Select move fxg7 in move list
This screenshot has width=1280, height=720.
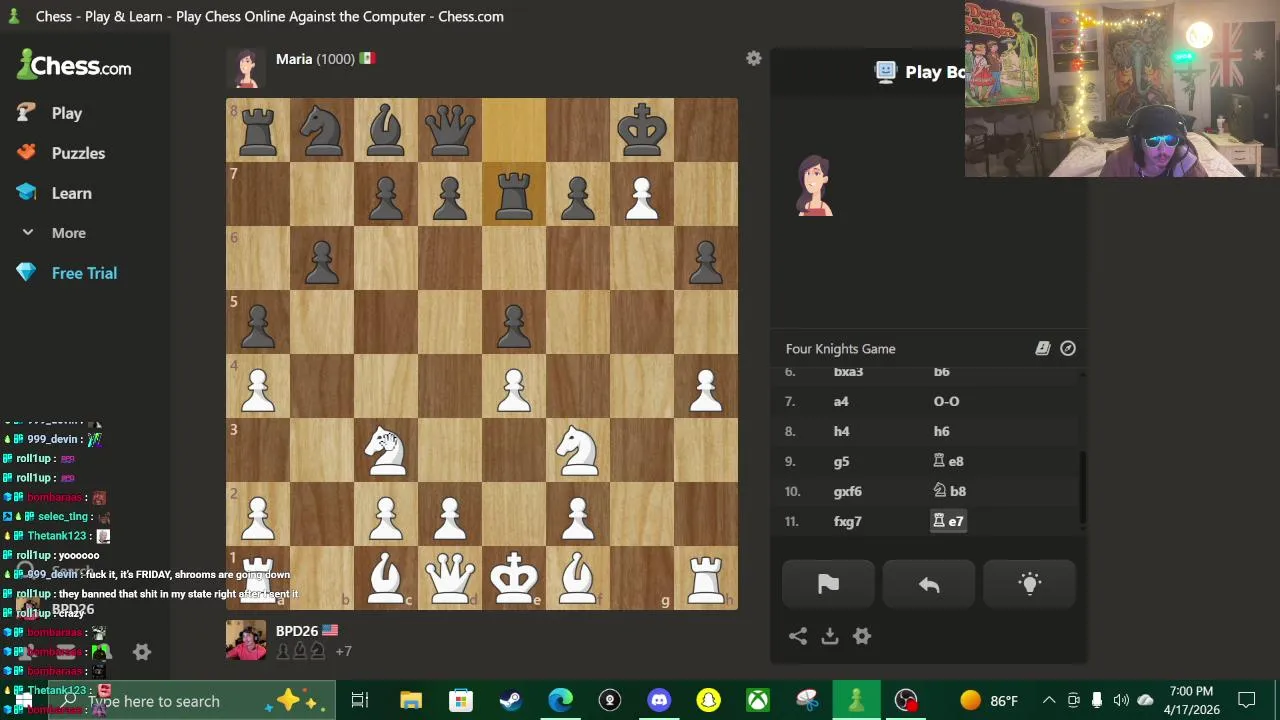(848, 521)
